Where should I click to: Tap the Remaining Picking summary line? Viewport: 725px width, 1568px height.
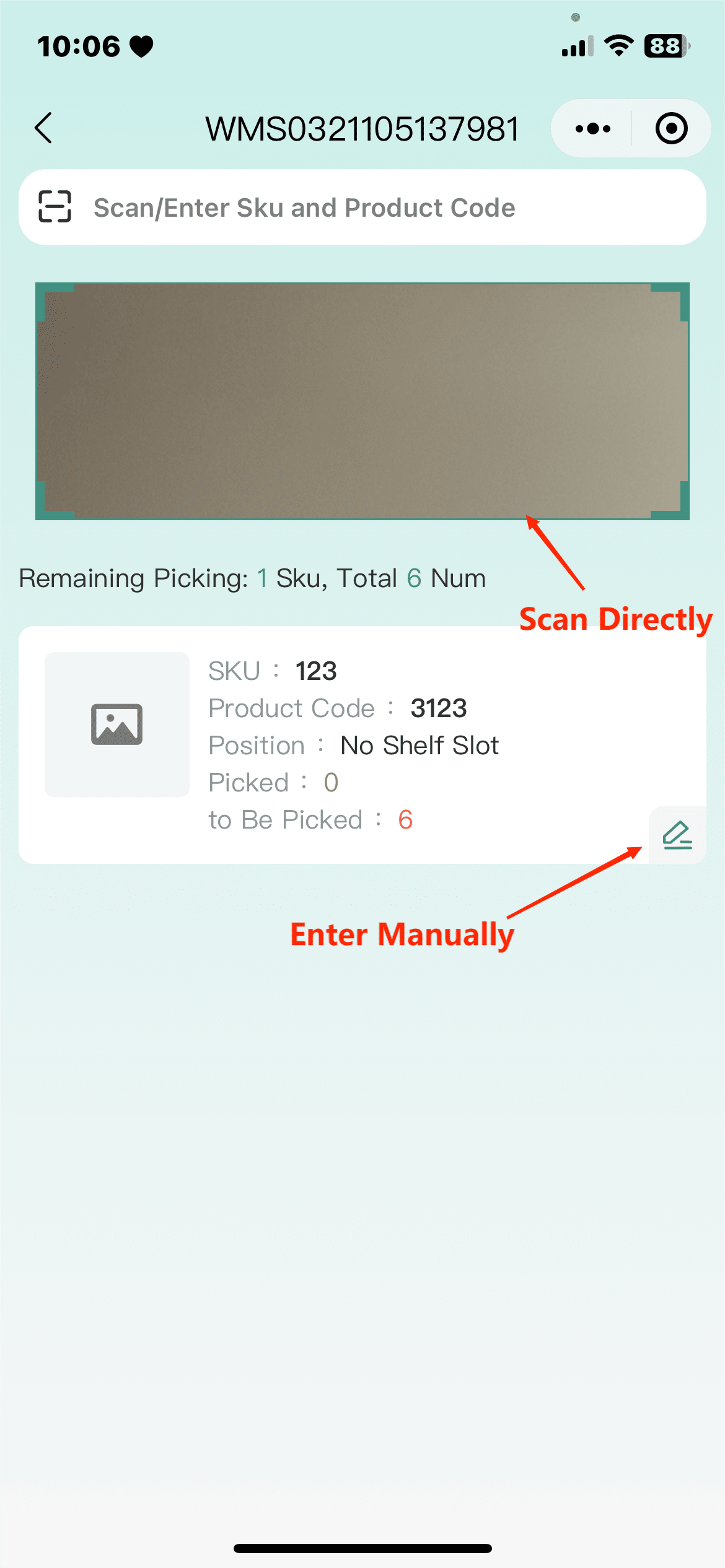[x=252, y=578]
